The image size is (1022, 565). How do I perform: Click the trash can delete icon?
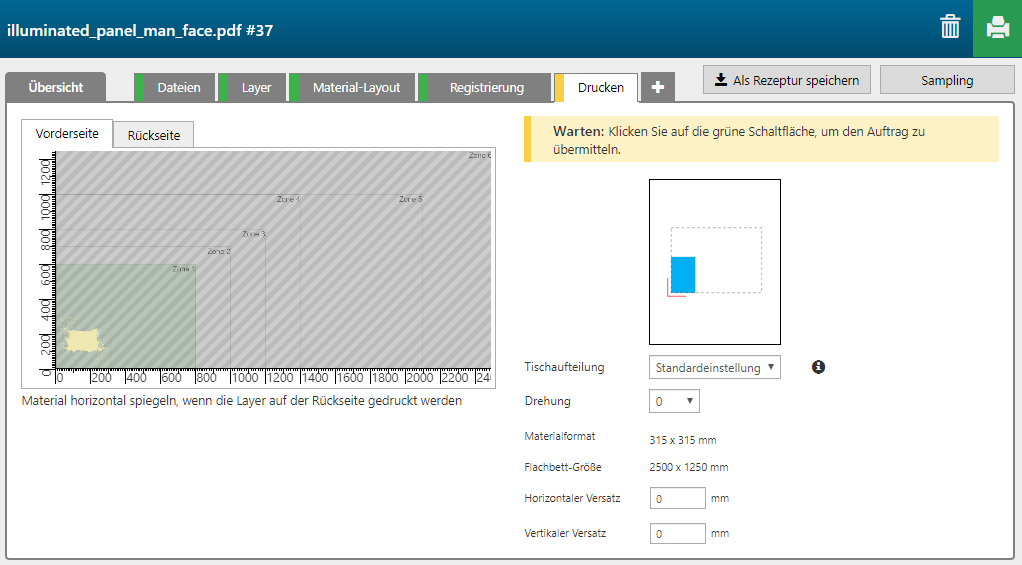tap(950, 28)
